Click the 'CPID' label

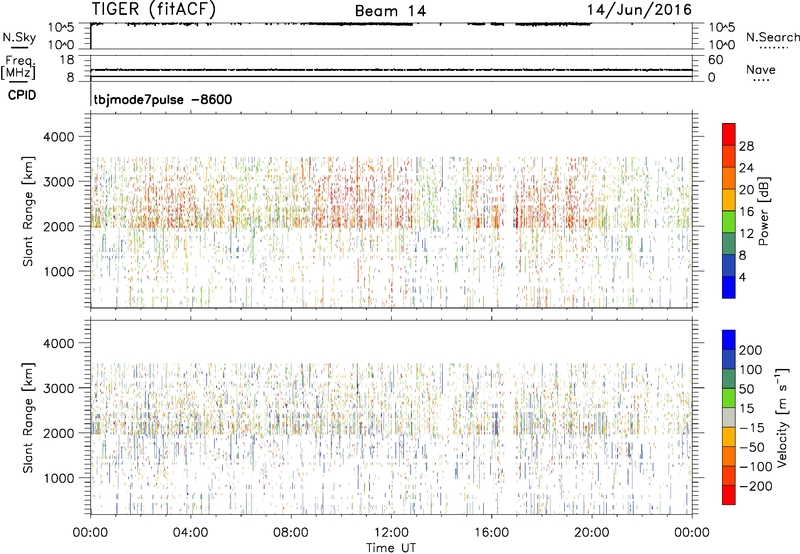tap(22, 95)
